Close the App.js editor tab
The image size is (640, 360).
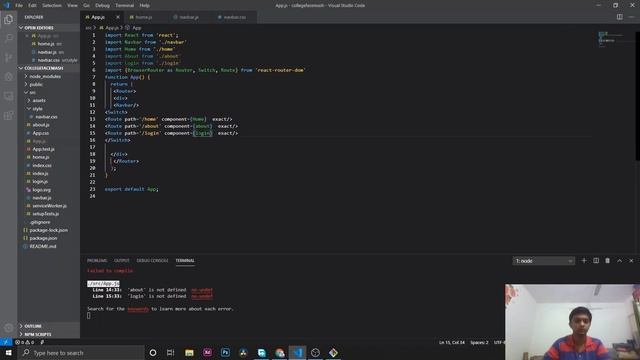[x=118, y=17]
